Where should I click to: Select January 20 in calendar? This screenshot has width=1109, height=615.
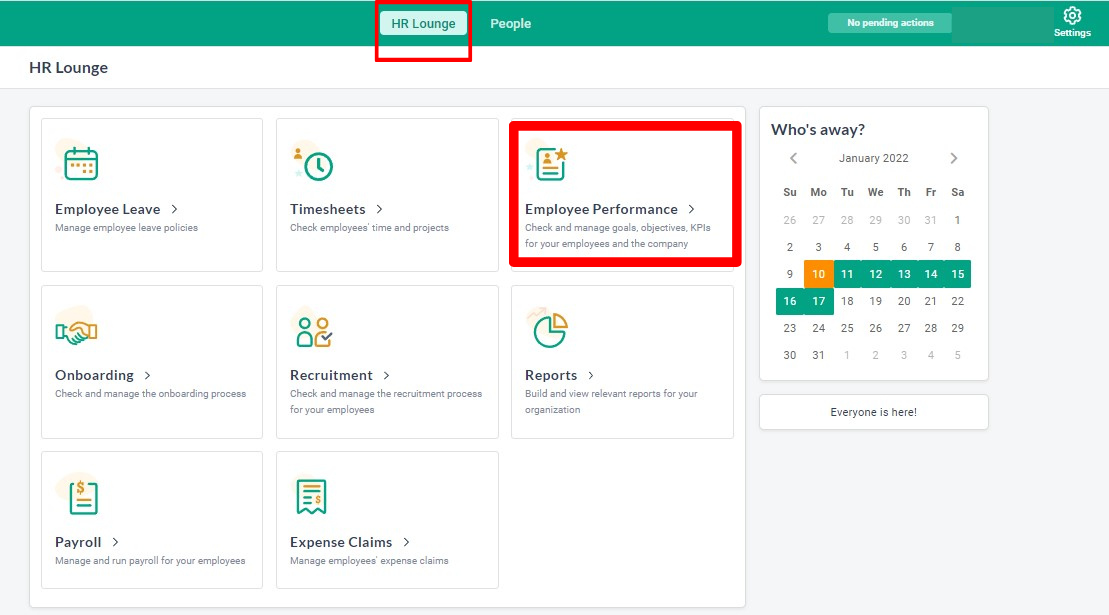904,301
